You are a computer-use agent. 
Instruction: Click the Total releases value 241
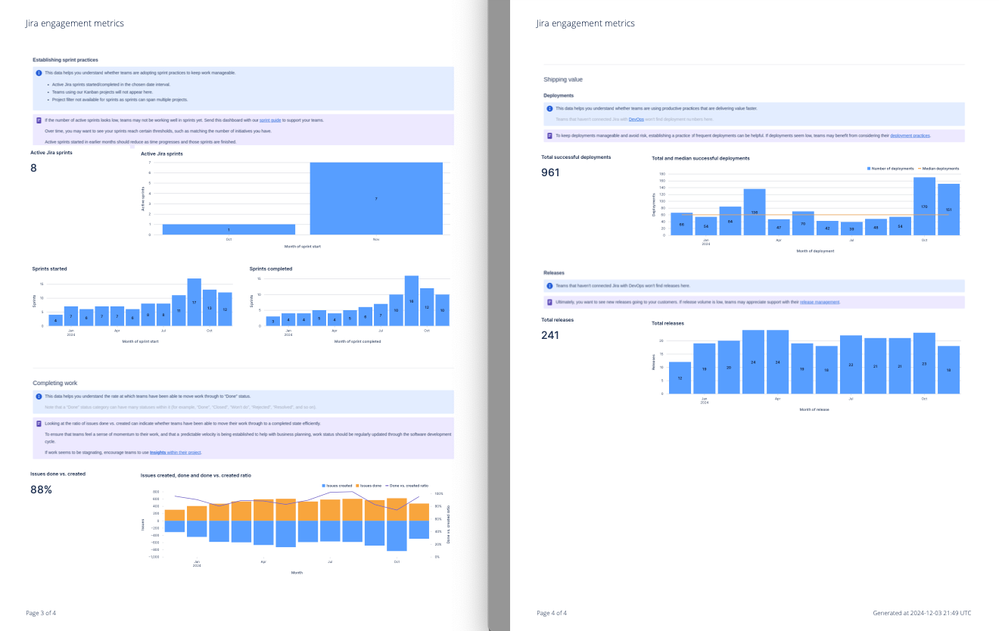[x=550, y=335]
